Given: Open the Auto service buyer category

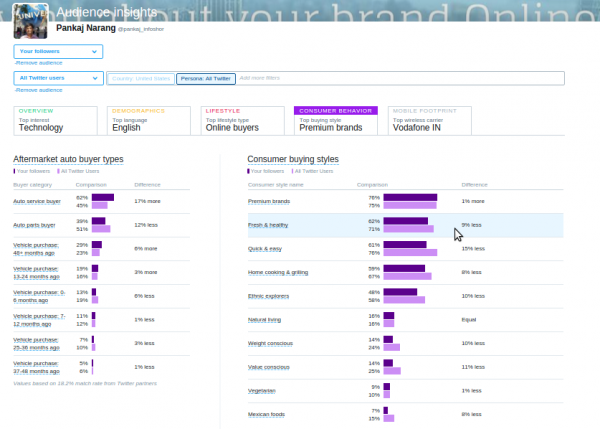Looking at the screenshot, I should tap(37, 201).
